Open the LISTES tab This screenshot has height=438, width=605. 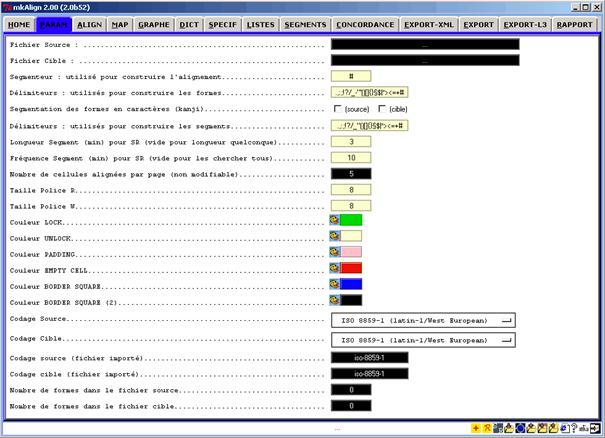pos(260,25)
